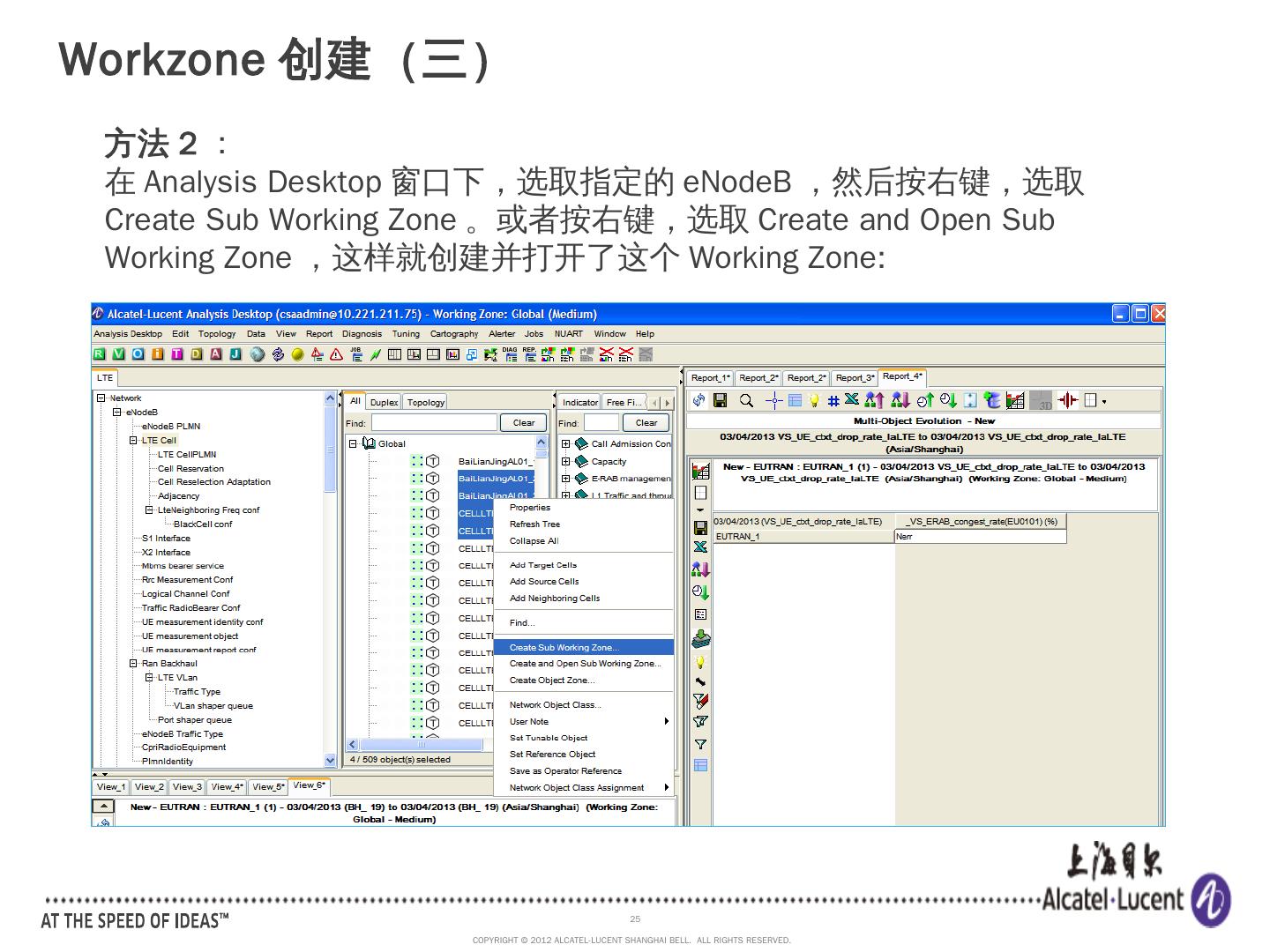Collapse the Global tree node
Viewport: 1270px width, 952px height.
click(x=353, y=444)
